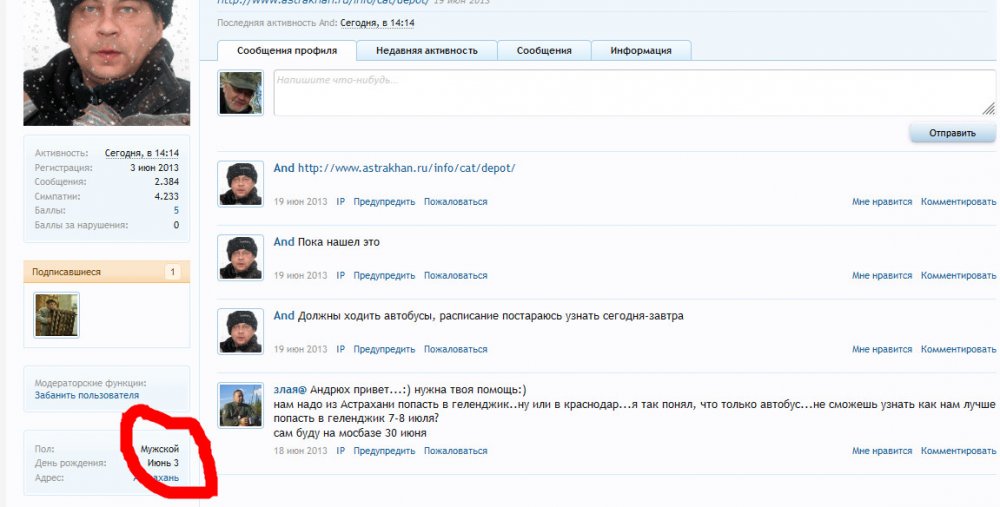Open the large profile avatar photo

click(x=106, y=60)
